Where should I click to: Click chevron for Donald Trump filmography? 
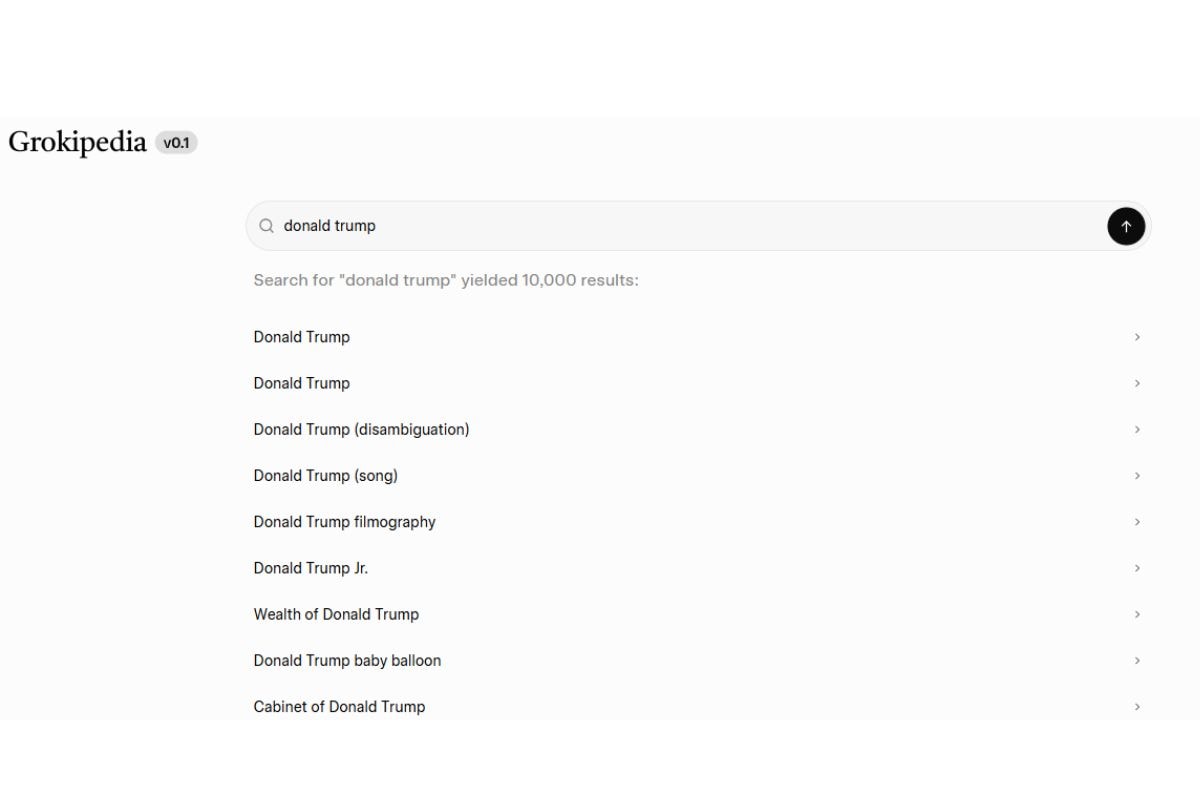1137,521
